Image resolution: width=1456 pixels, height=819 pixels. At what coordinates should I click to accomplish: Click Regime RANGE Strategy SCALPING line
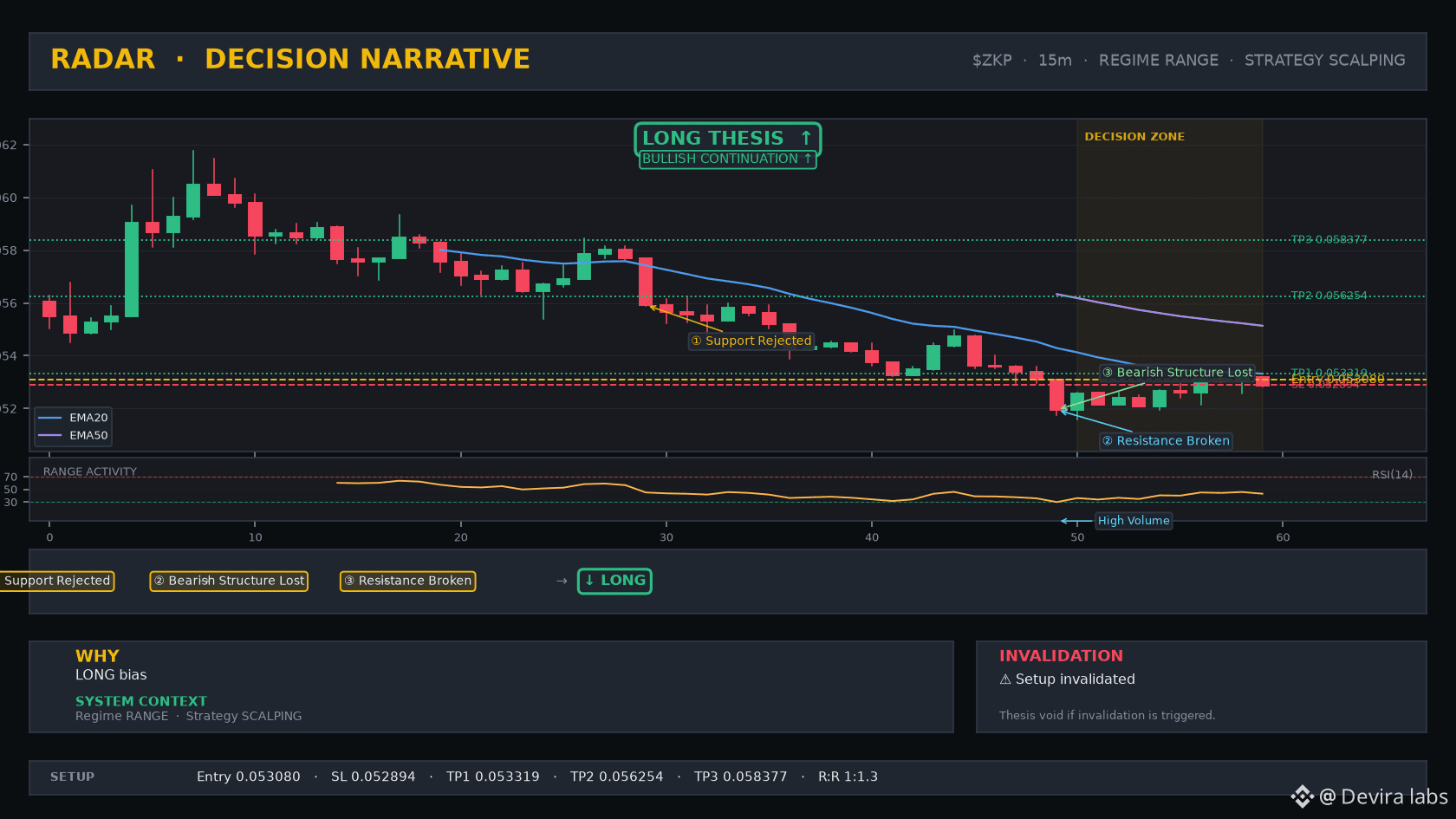coord(189,716)
